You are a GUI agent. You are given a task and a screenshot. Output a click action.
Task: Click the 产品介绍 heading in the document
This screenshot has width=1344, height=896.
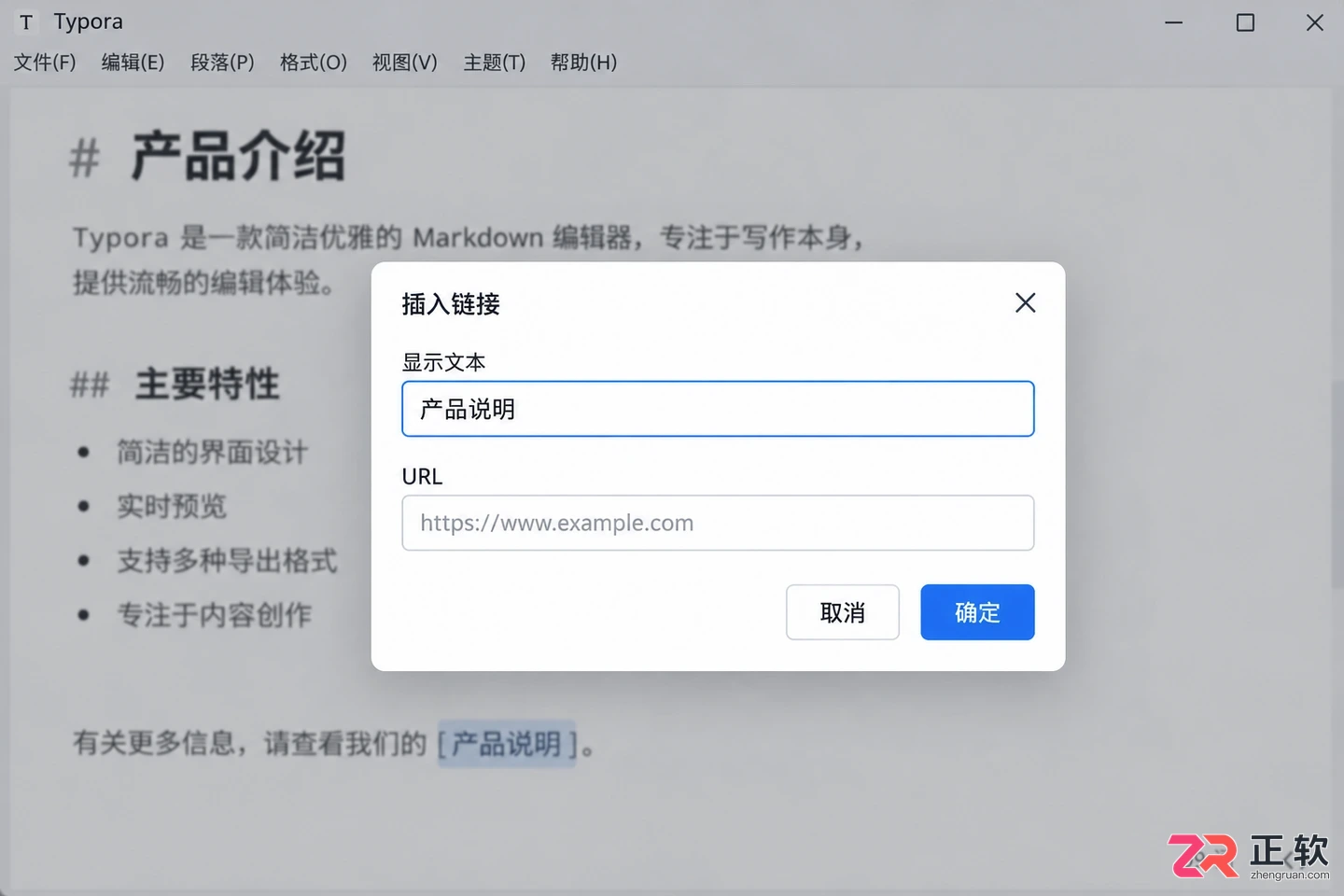click(x=238, y=156)
